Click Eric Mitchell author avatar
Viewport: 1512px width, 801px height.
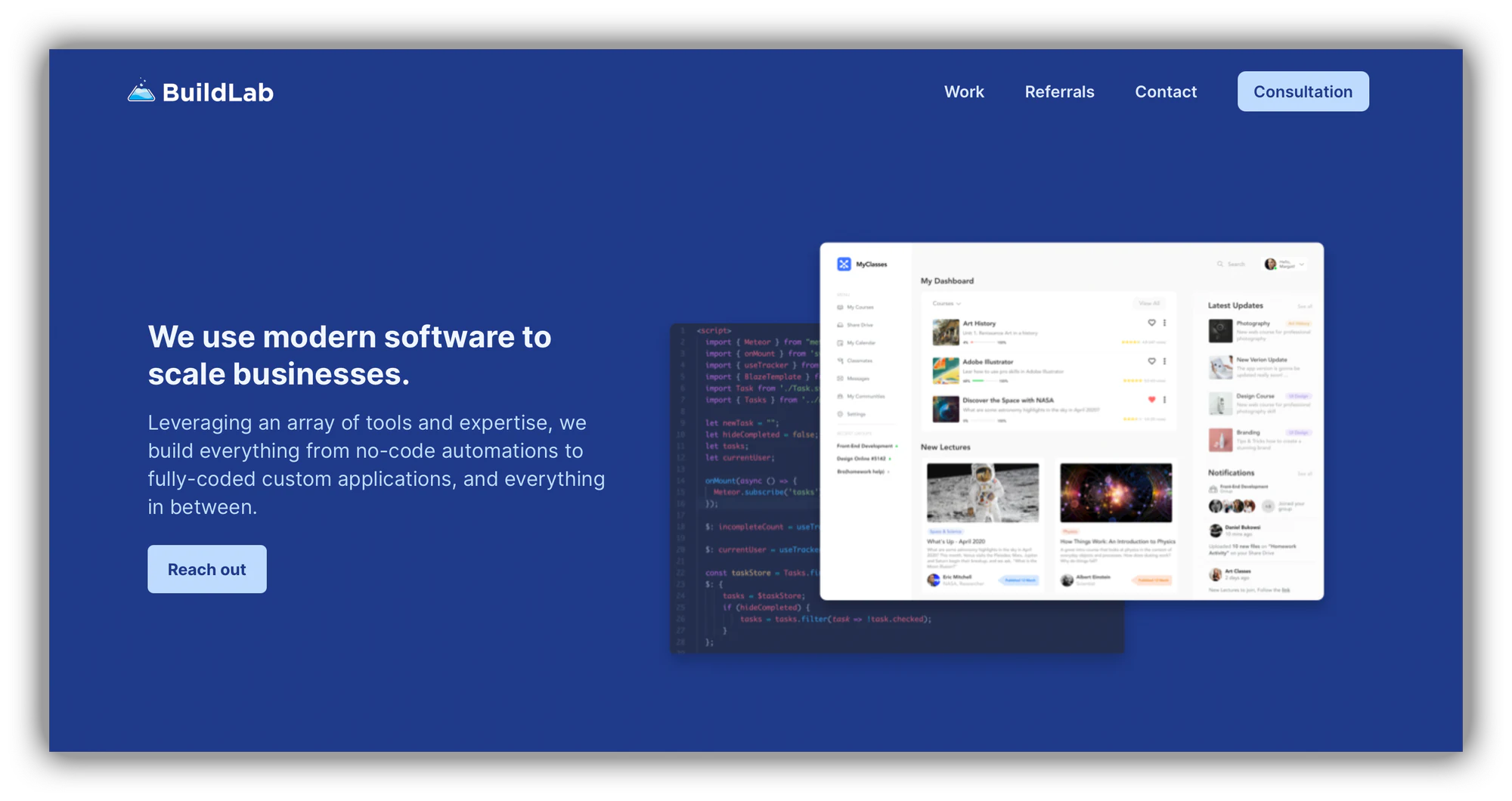click(934, 580)
